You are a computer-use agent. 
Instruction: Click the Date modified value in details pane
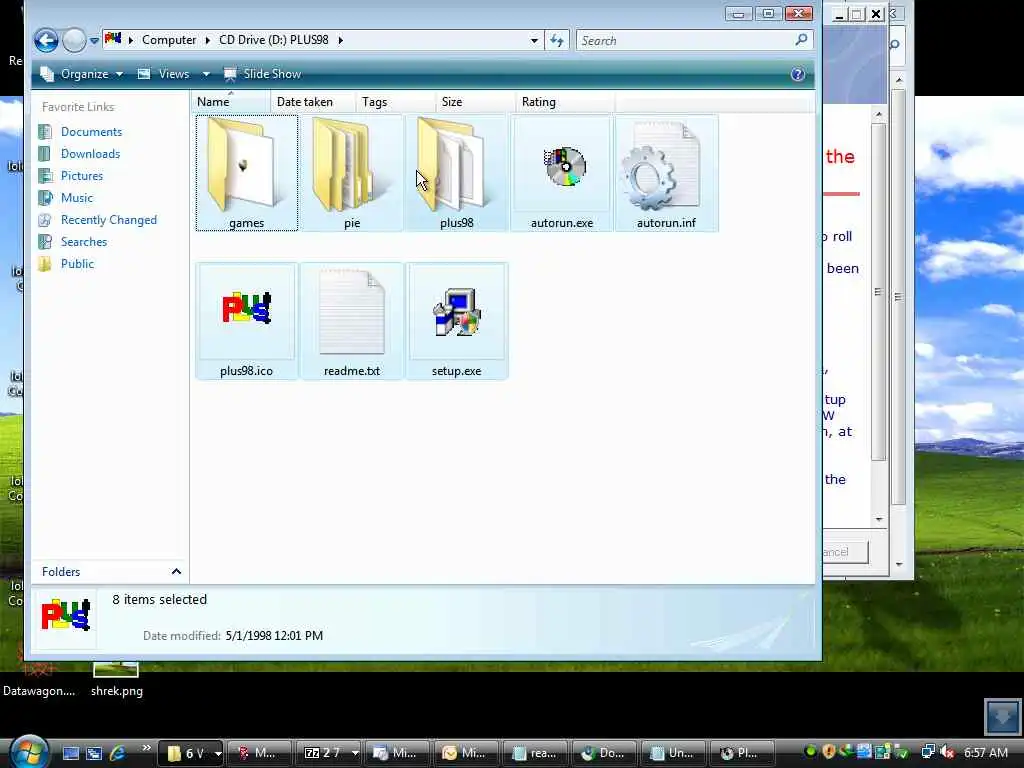coord(274,635)
